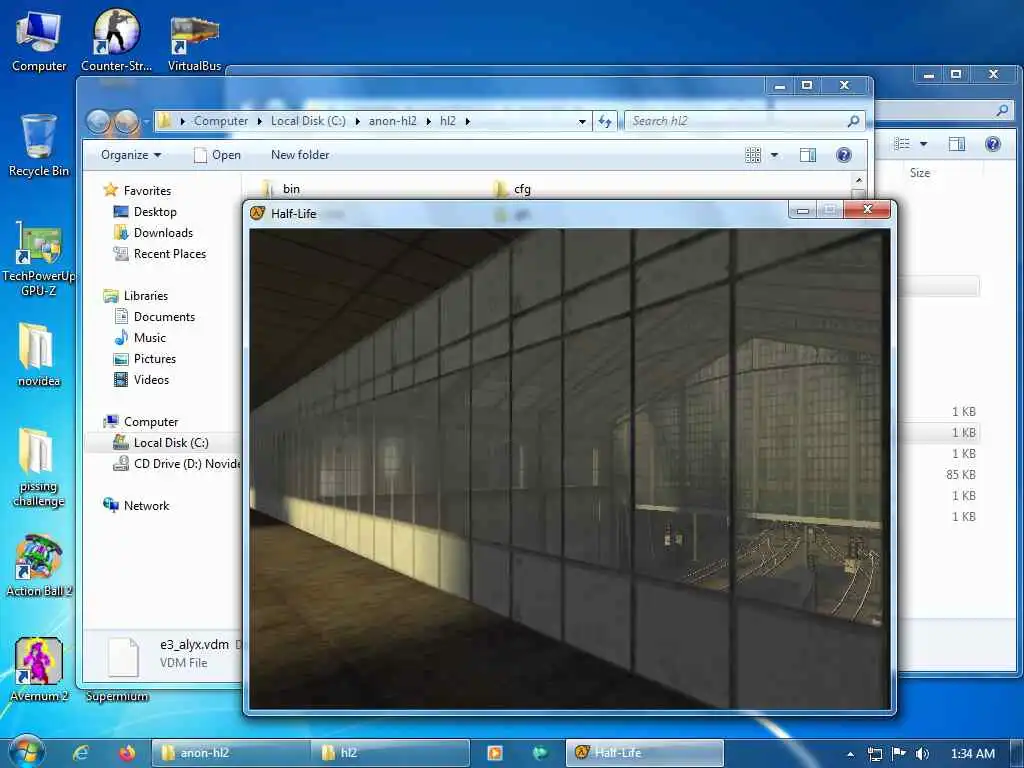
Task: Expand the arrow after anon-hl2 breadcrumb
Action: tap(428, 121)
